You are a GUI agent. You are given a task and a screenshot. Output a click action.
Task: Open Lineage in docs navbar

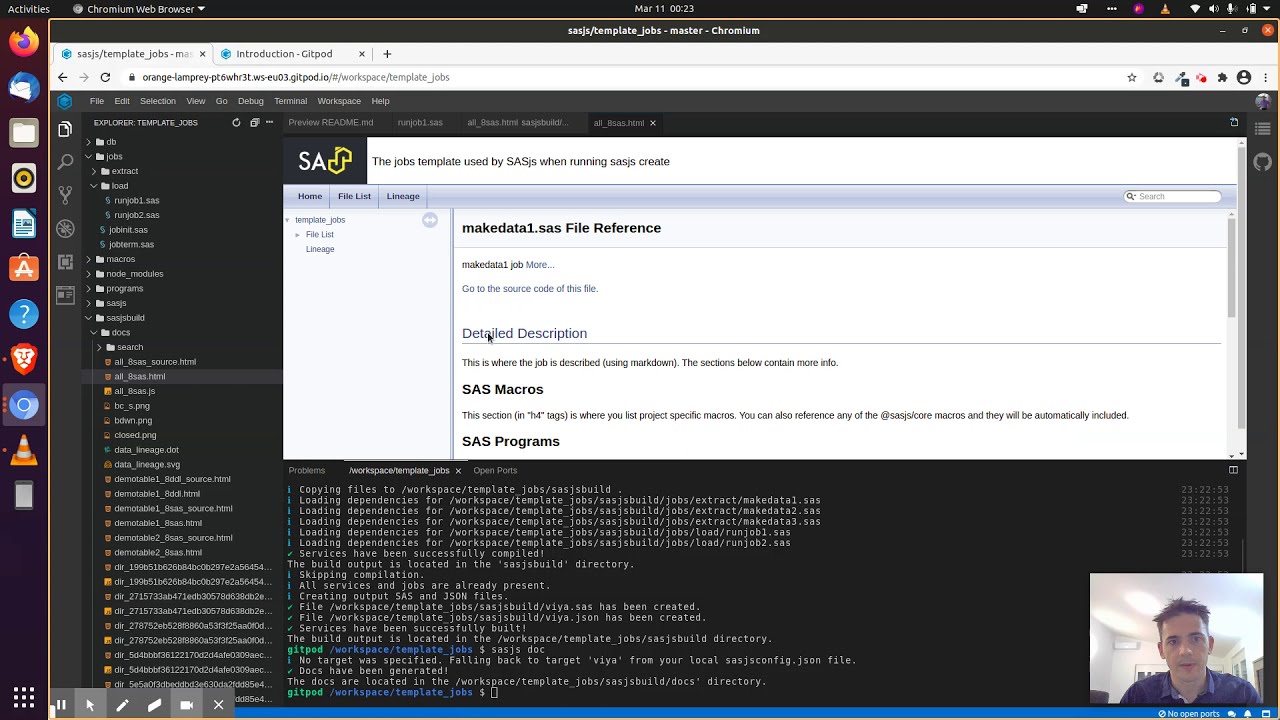(403, 196)
